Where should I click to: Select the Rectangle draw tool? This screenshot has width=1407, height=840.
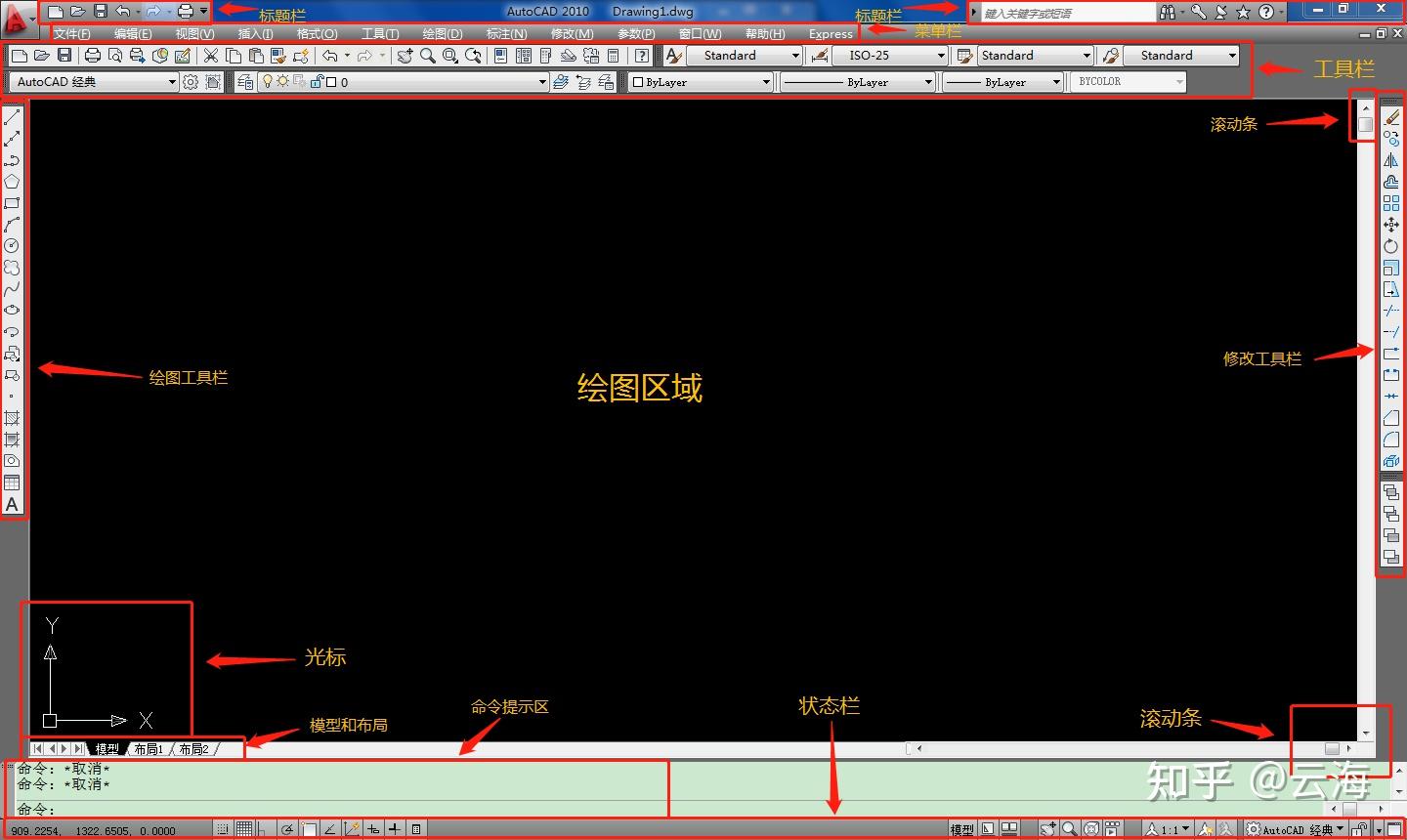click(x=12, y=203)
